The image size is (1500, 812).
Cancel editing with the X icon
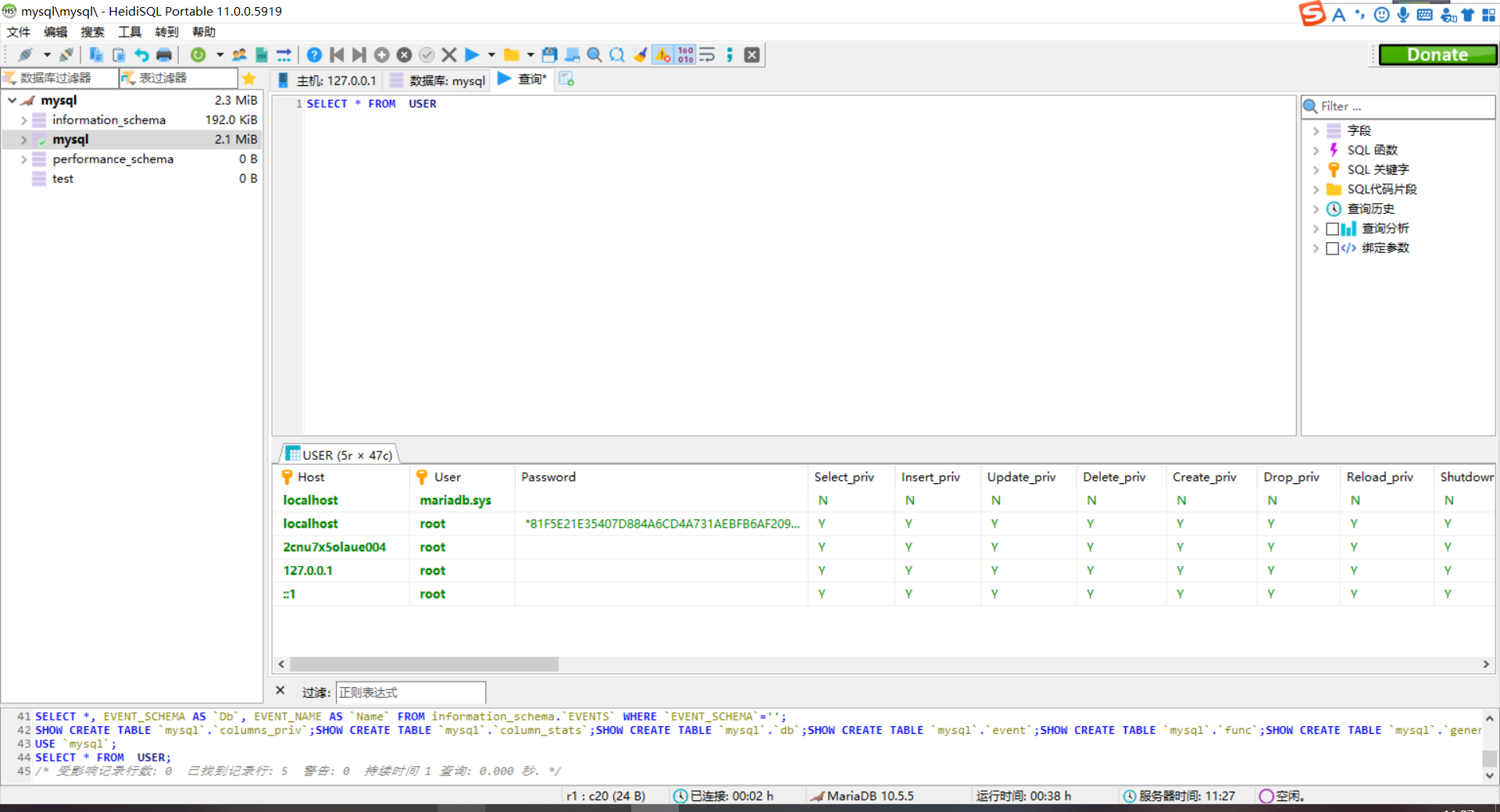point(449,55)
